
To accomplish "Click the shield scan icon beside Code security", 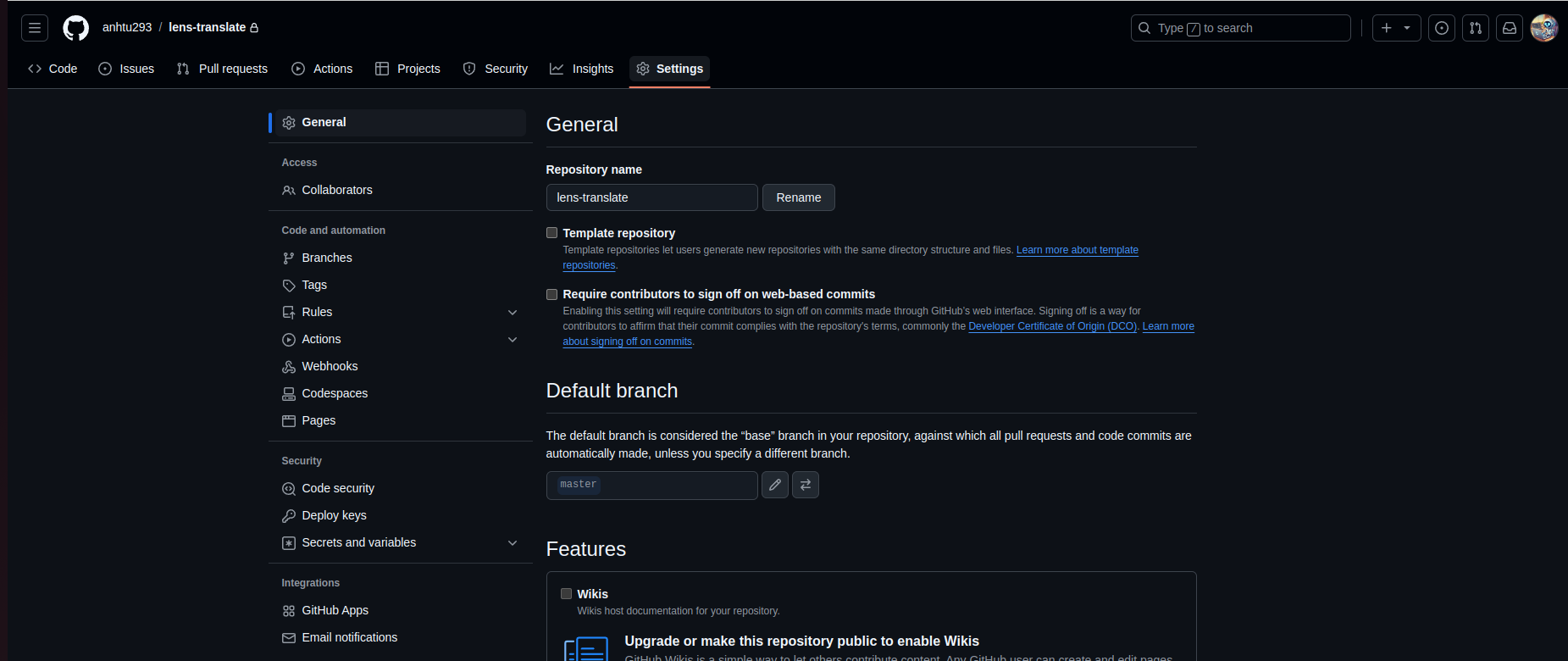I will [289, 489].
